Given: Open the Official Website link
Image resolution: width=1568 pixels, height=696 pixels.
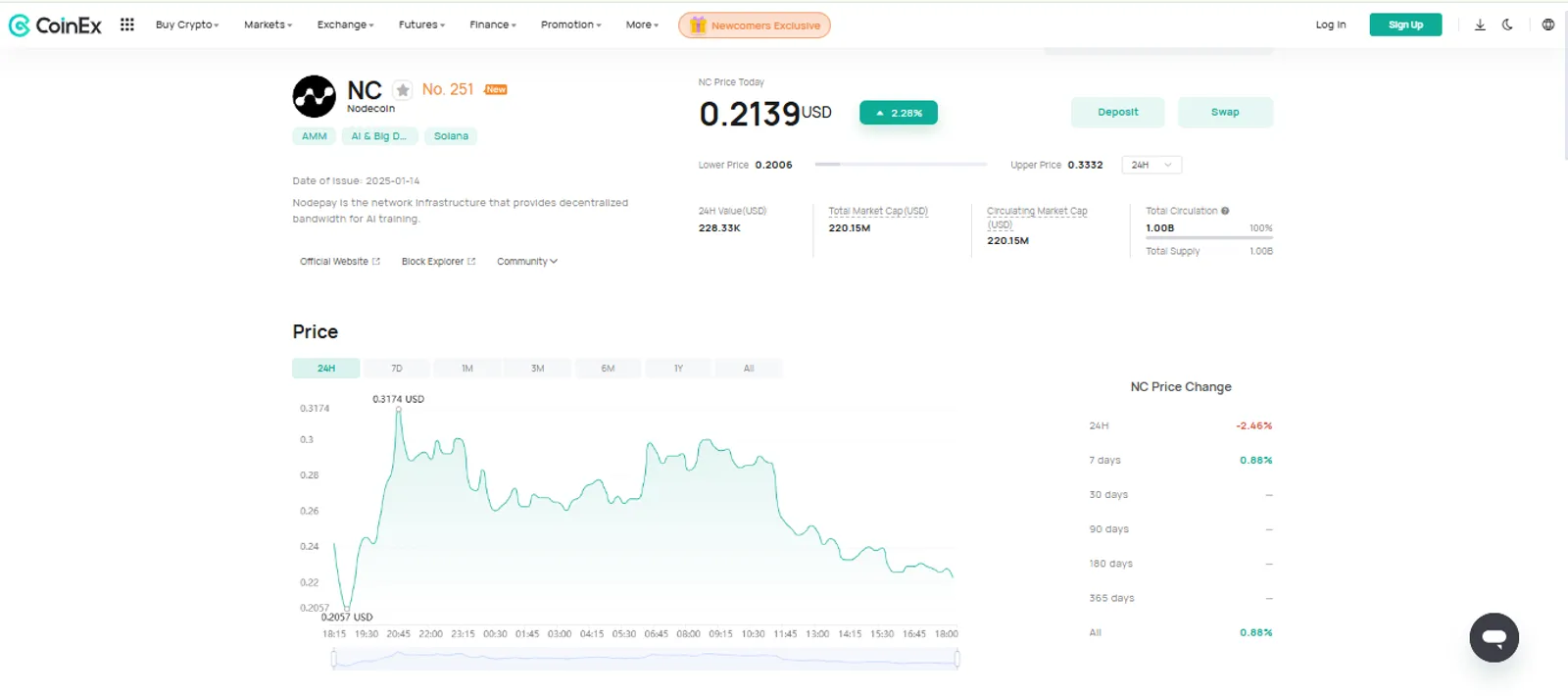Looking at the screenshot, I should click(340, 262).
